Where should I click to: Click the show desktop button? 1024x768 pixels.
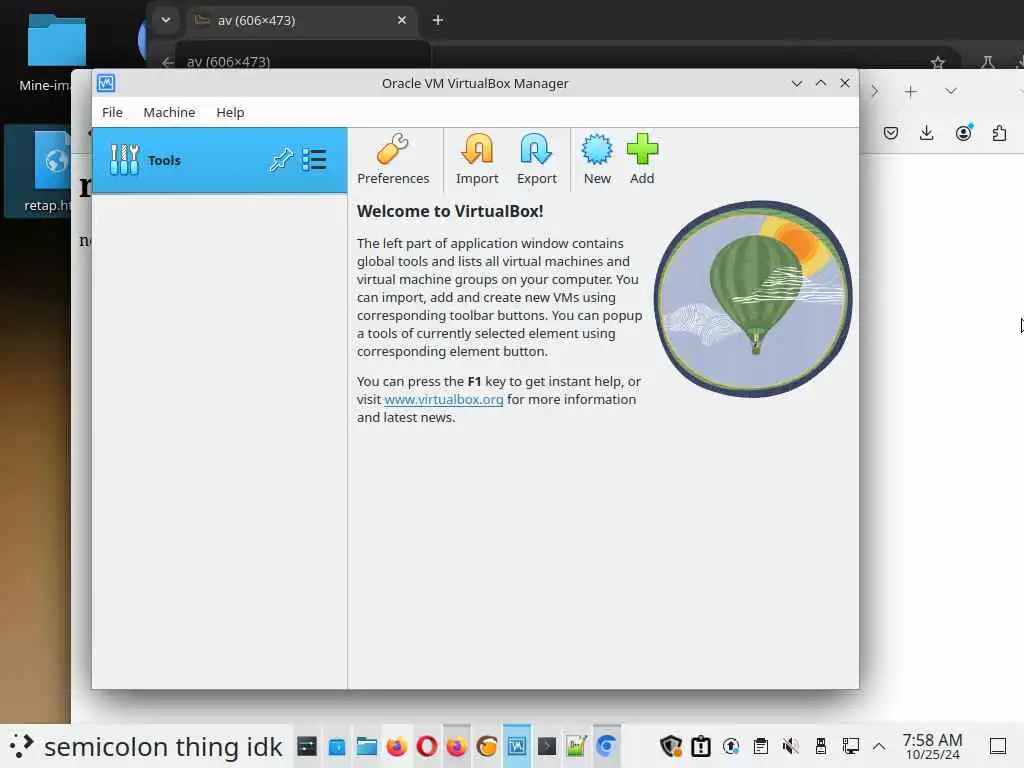point(998,746)
